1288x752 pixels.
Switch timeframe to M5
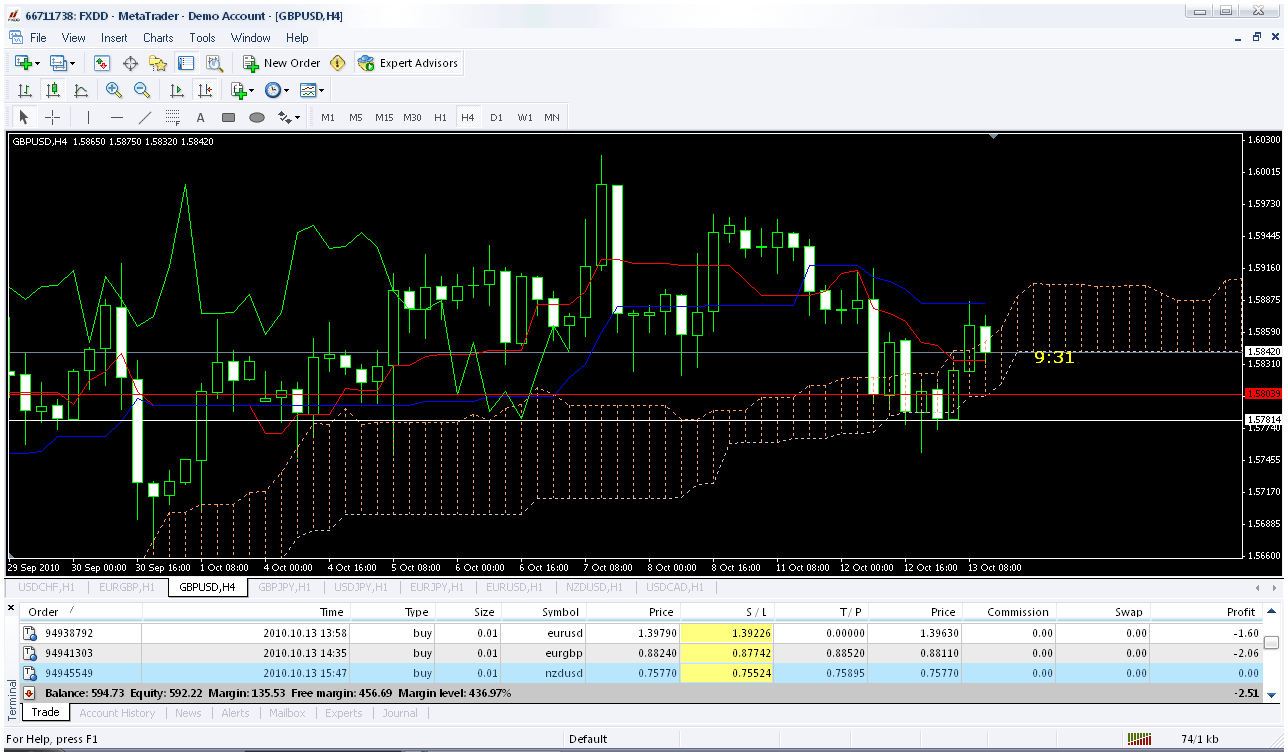356,117
